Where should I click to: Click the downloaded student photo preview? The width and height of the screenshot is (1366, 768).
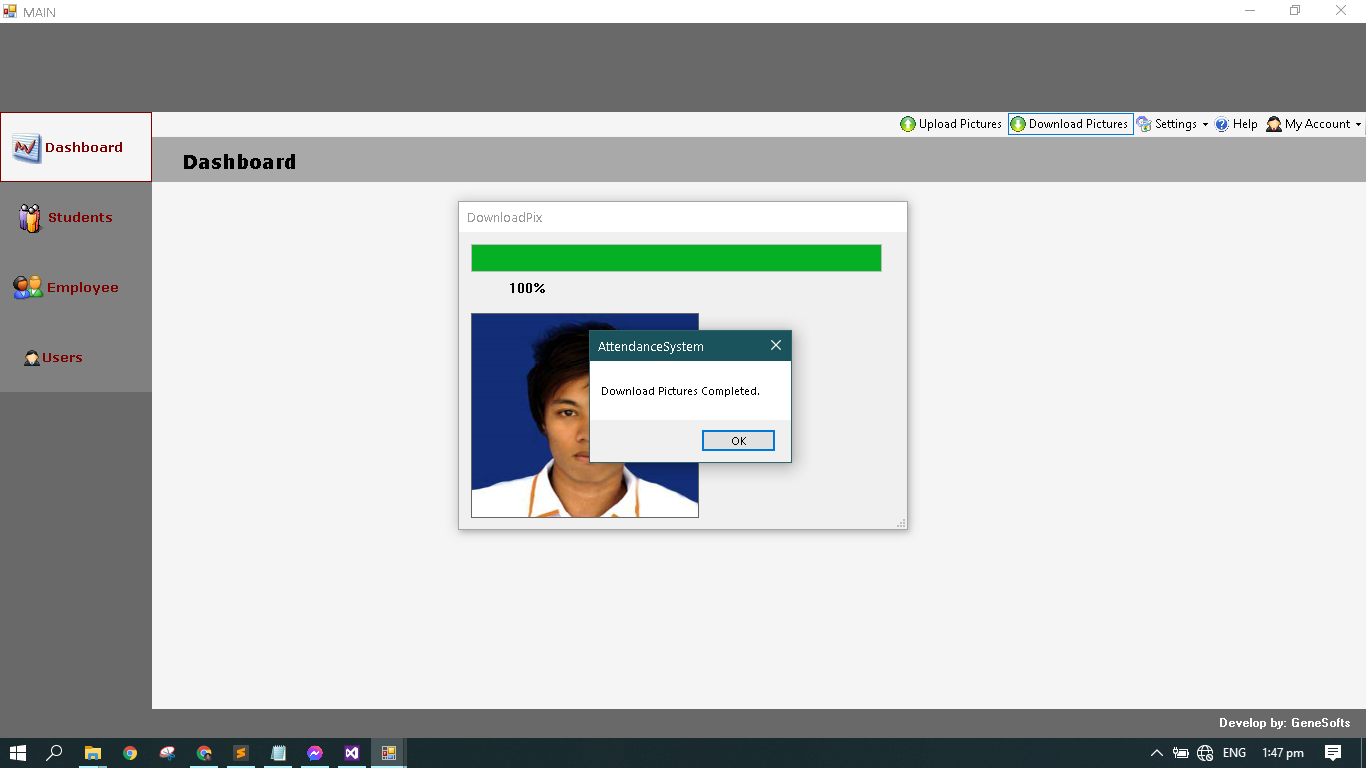[x=530, y=415]
